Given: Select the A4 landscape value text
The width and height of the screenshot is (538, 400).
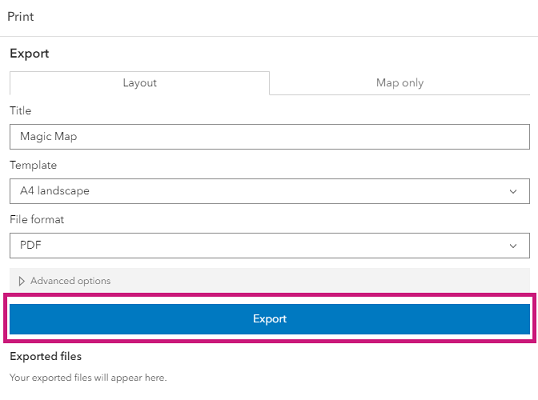Looking at the screenshot, I should pos(55,191).
